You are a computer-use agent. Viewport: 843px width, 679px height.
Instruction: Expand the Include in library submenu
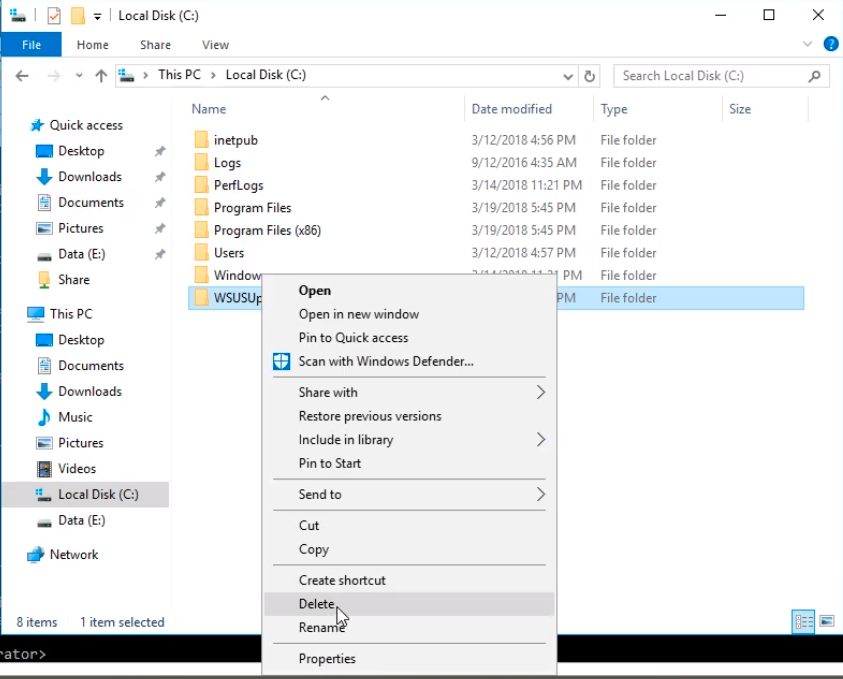pyautogui.click(x=409, y=440)
